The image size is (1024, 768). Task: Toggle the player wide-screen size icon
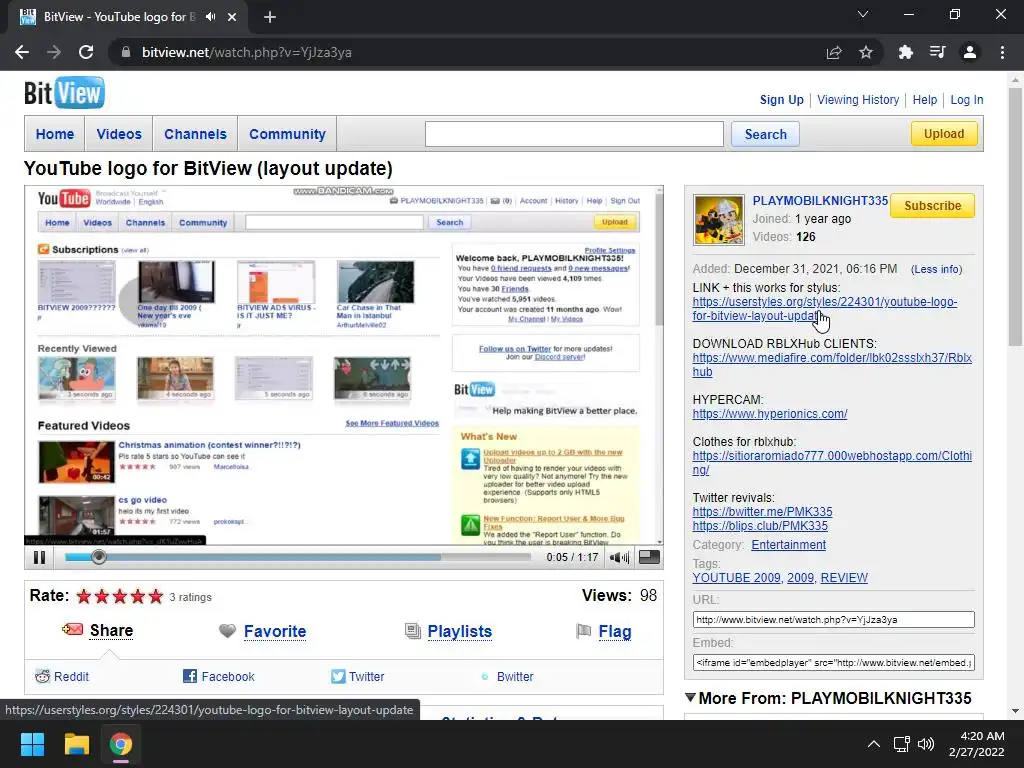click(648, 556)
